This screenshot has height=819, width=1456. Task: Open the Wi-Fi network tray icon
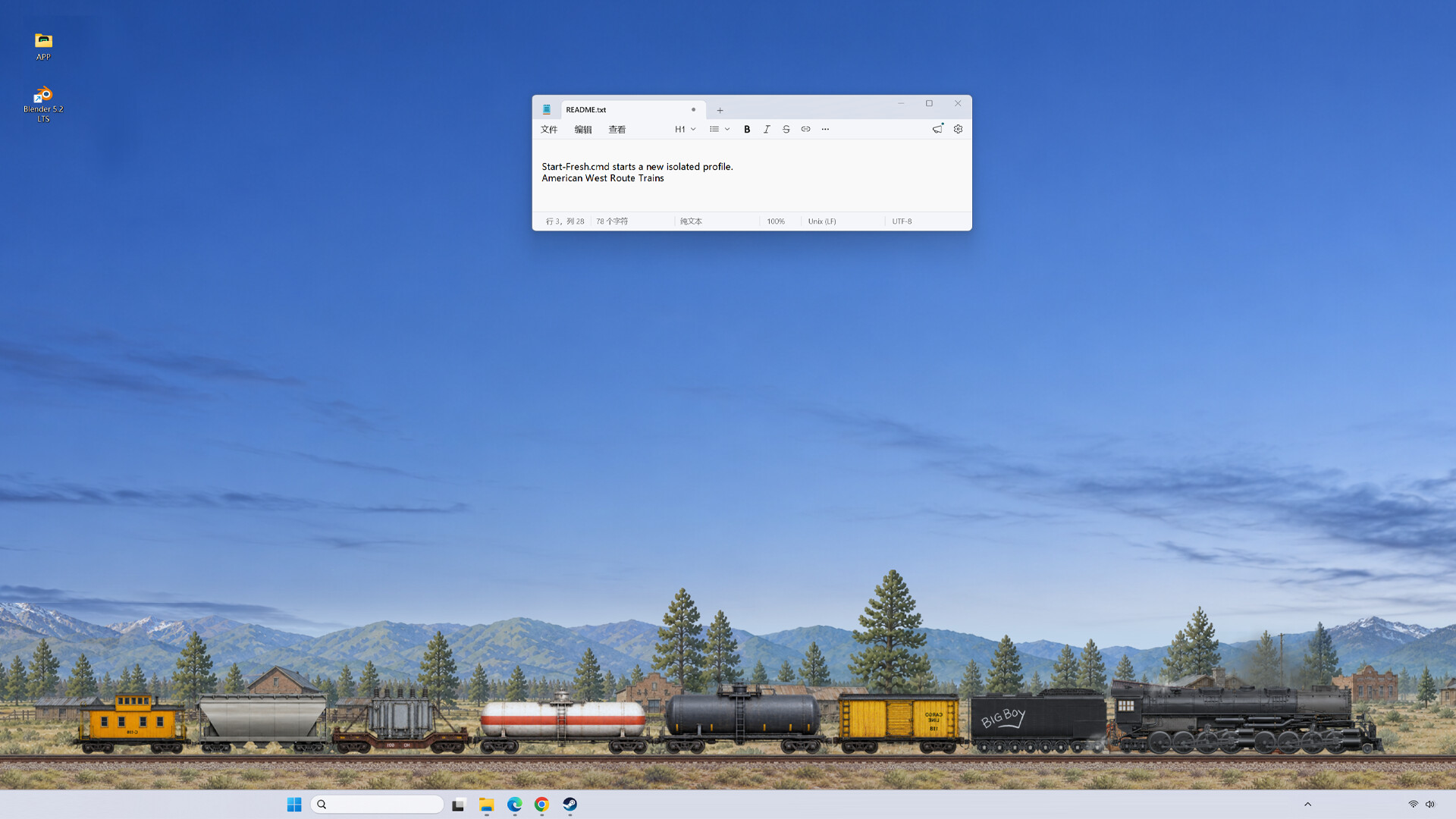point(1413,805)
